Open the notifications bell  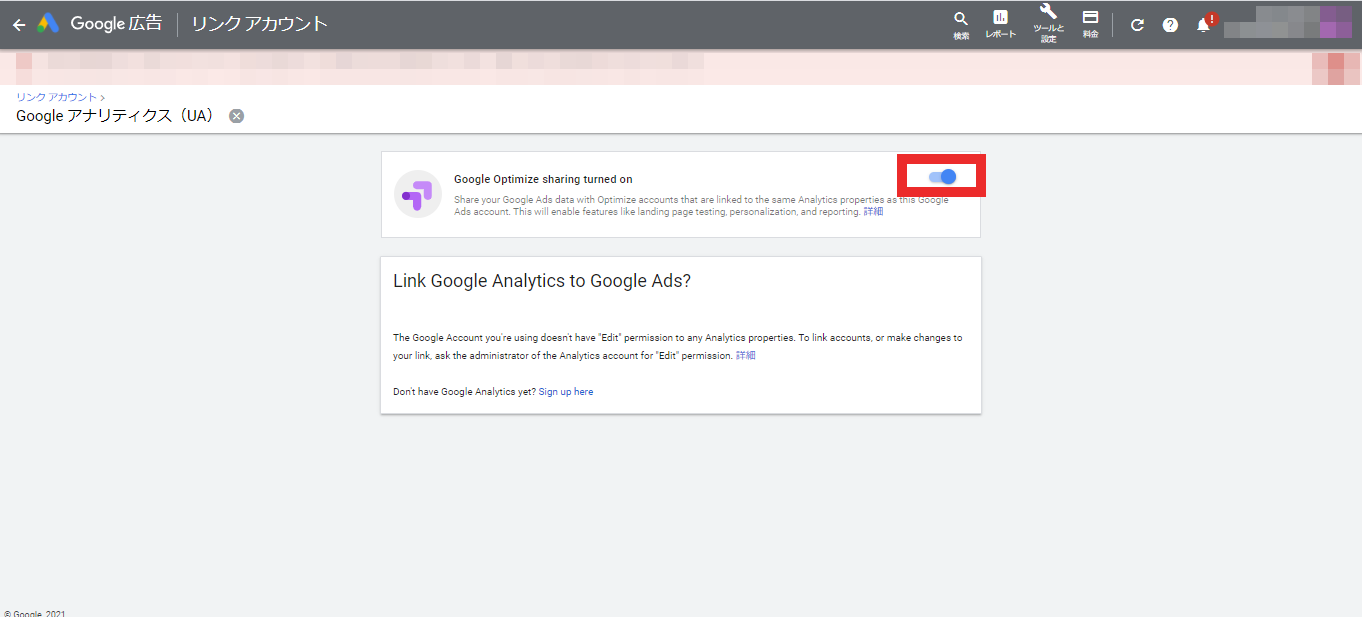(1204, 25)
